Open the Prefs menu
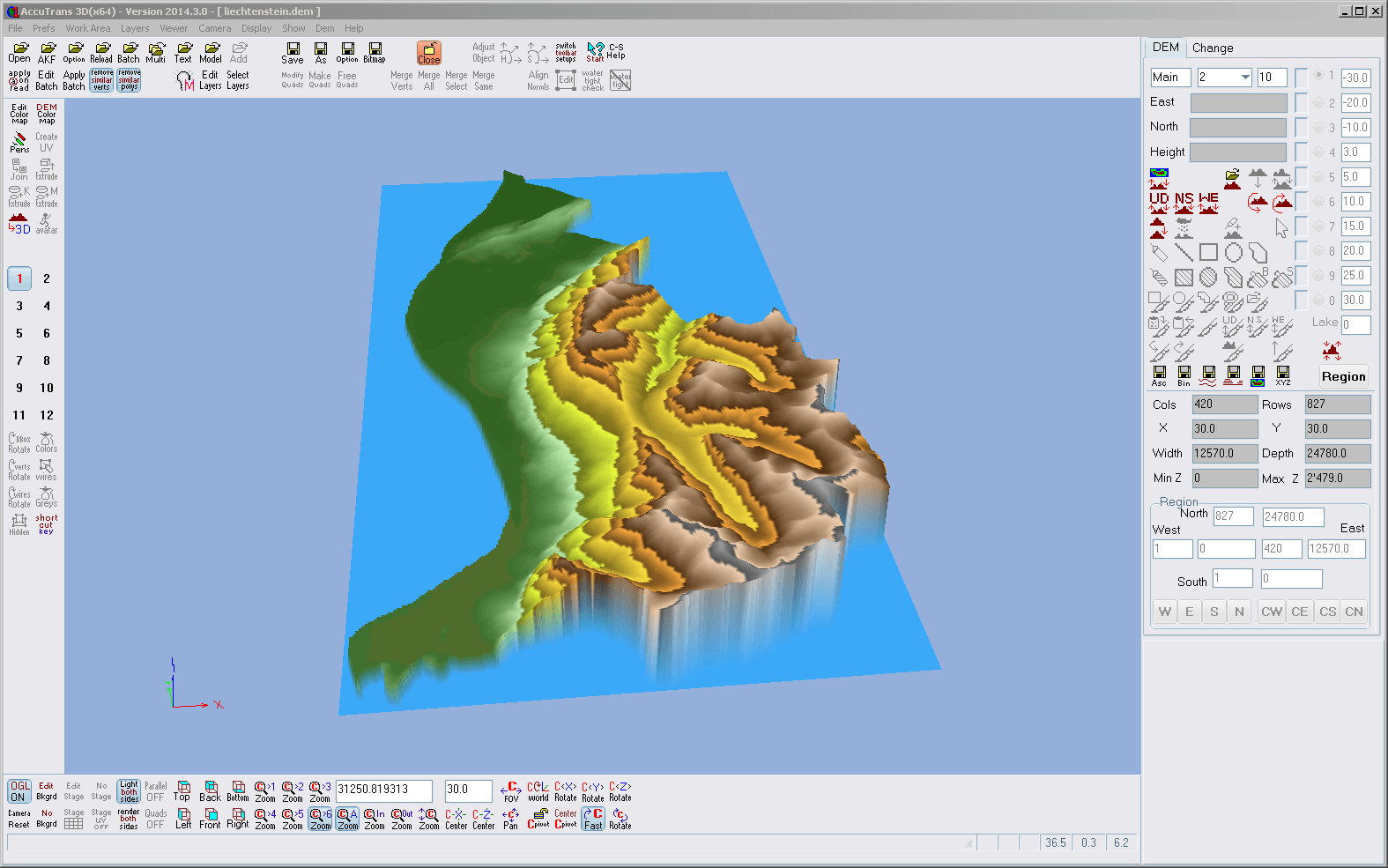This screenshot has width=1388, height=868. 44,28
